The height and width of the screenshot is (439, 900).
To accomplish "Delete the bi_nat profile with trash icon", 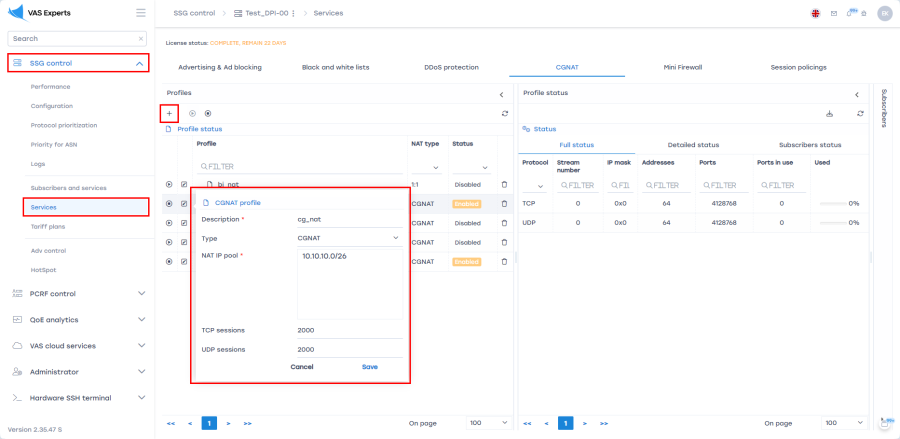I will pos(504,184).
